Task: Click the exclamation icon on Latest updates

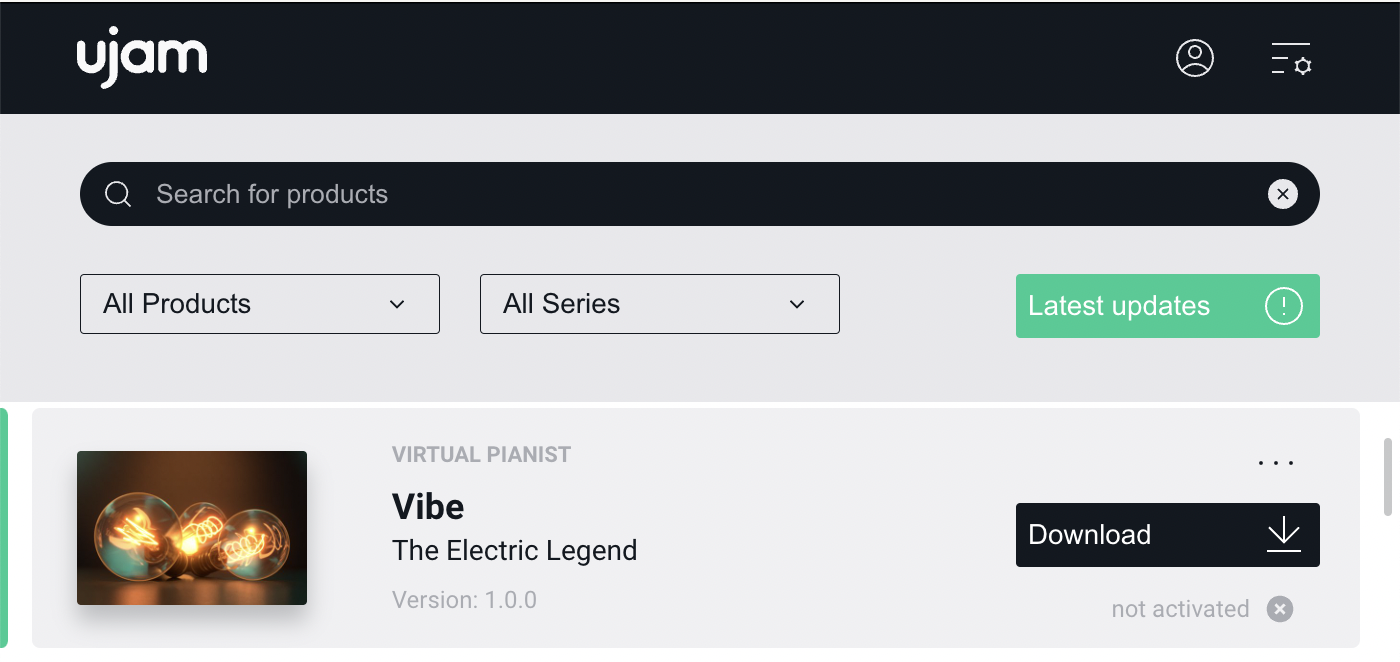Action: (x=1283, y=306)
